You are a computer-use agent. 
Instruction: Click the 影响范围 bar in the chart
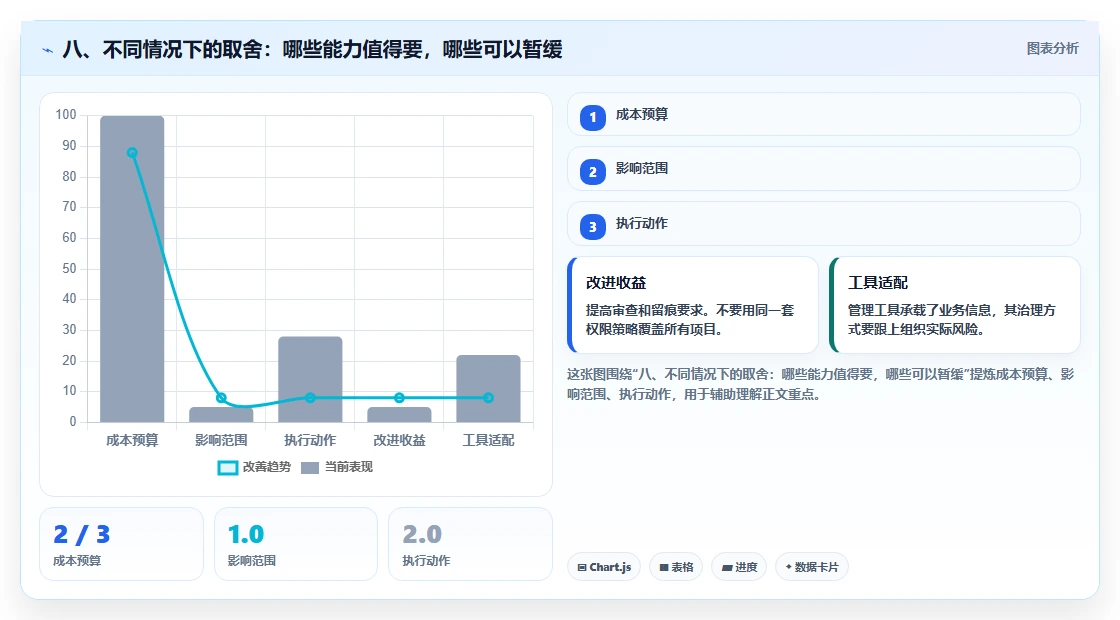coord(221,415)
